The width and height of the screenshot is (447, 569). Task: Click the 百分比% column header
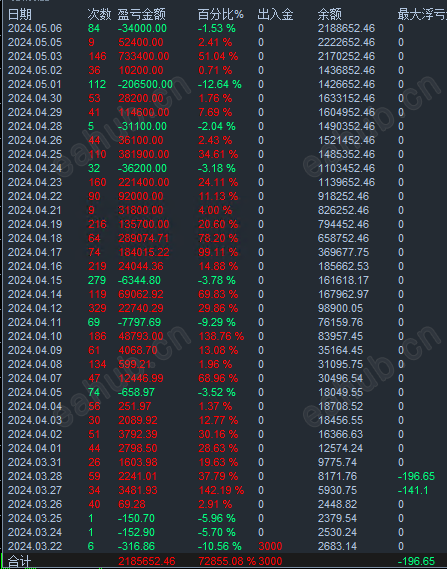click(221, 15)
